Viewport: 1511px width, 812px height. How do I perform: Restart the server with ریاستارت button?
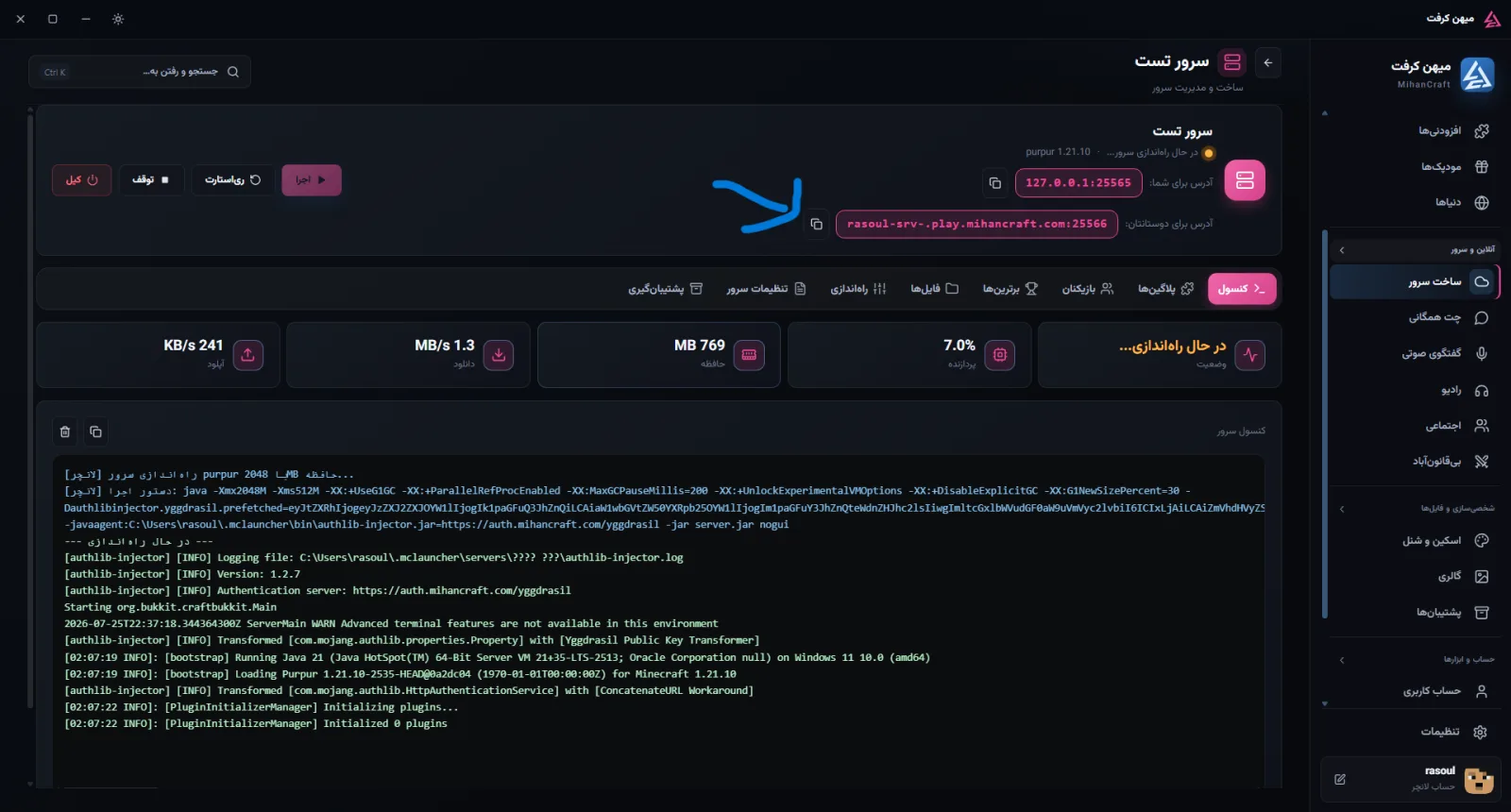pyautogui.click(x=233, y=180)
